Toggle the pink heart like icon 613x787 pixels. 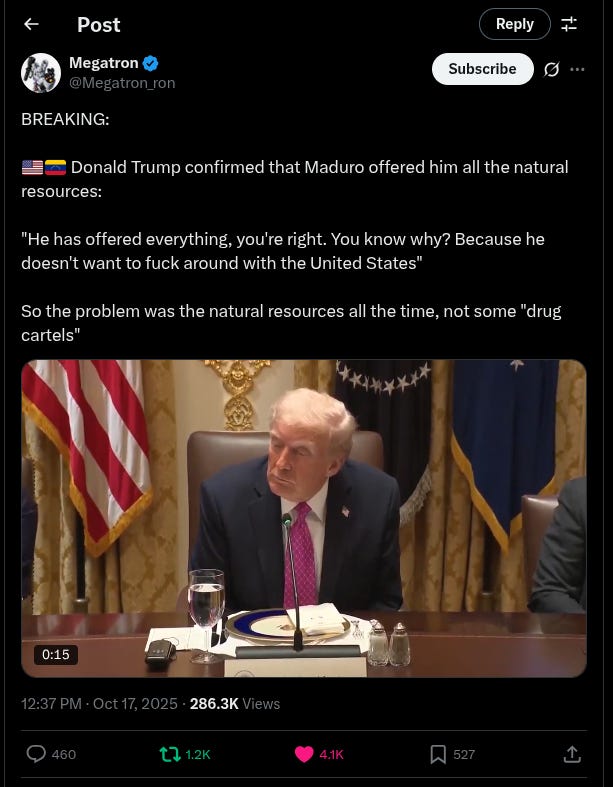click(304, 754)
